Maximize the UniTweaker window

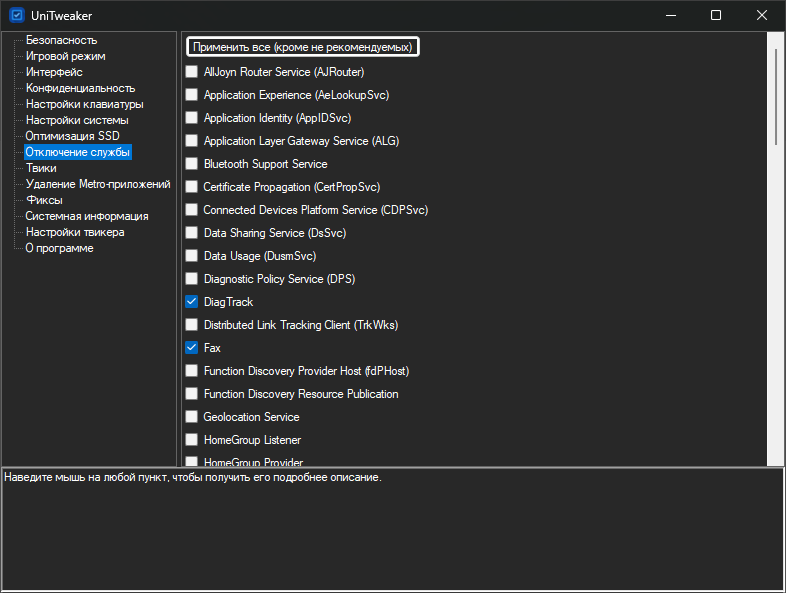(x=716, y=15)
